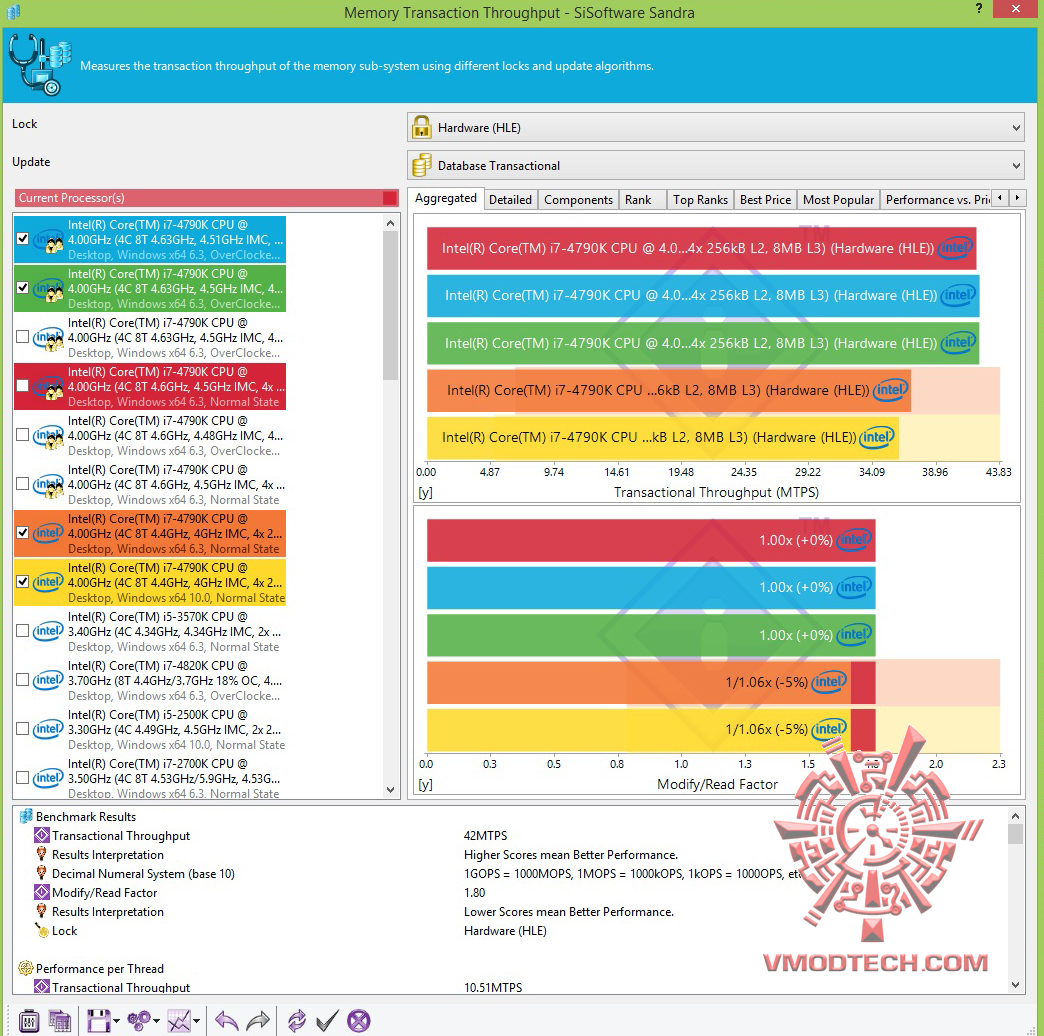Screen dimensions: 1044x1036
Task: Check the Core i5-2500K entry checkbox
Action: tap(23, 728)
